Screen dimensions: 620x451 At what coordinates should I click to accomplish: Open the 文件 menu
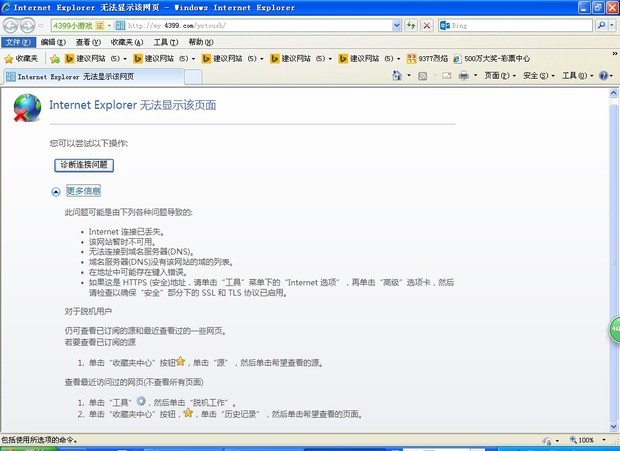click(x=18, y=42)
